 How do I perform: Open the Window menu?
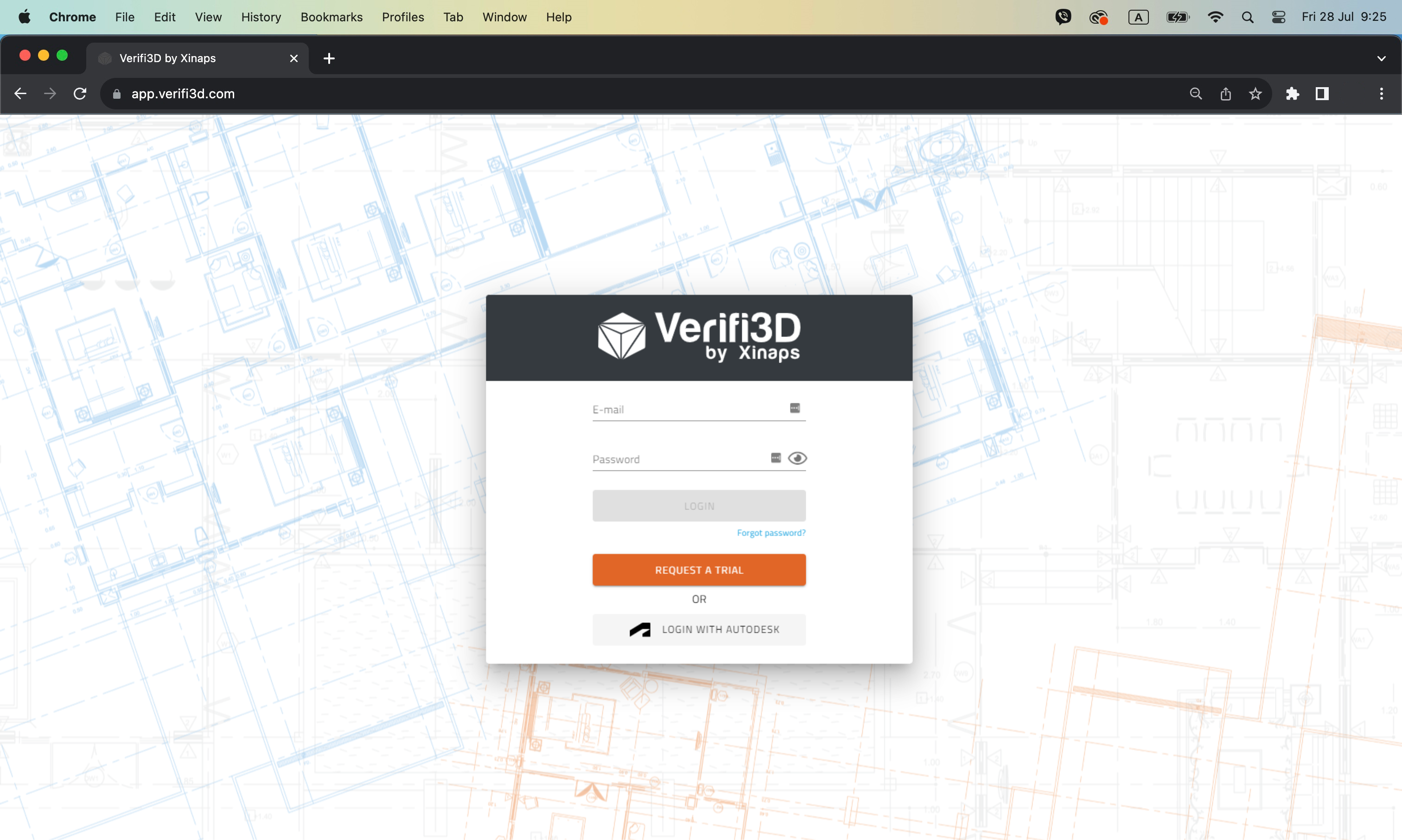pos(504,17)
